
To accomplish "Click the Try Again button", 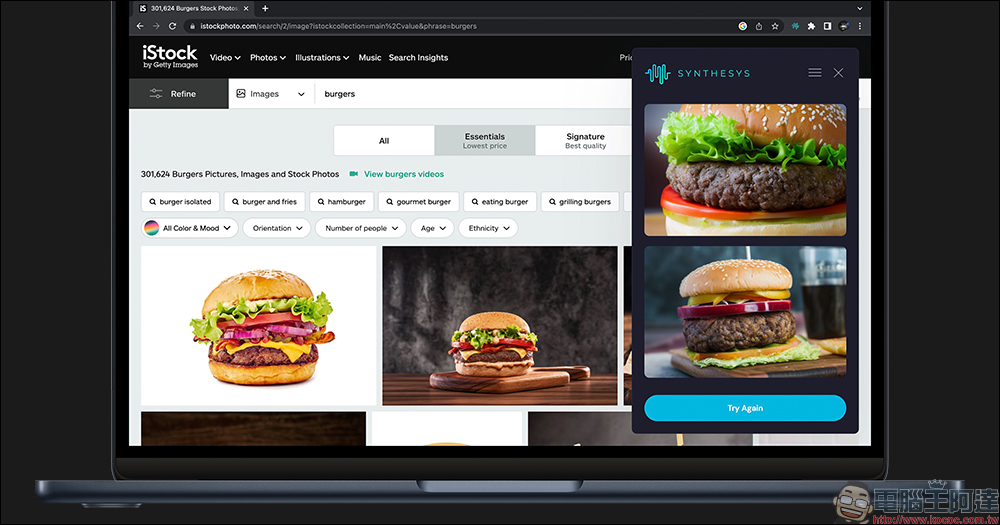I will point(745,408).
